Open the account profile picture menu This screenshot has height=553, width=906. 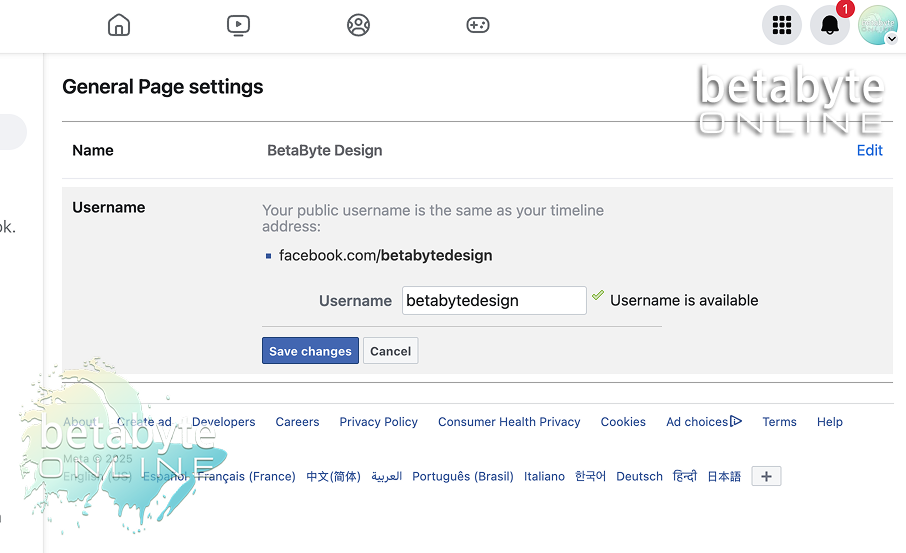(878, 25)
